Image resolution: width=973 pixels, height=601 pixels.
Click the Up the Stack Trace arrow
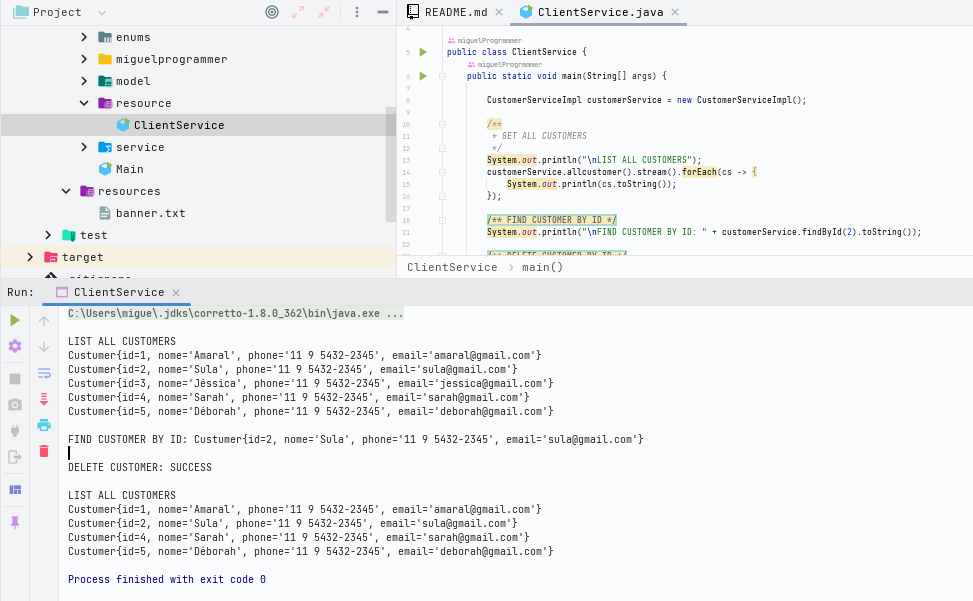44,321
